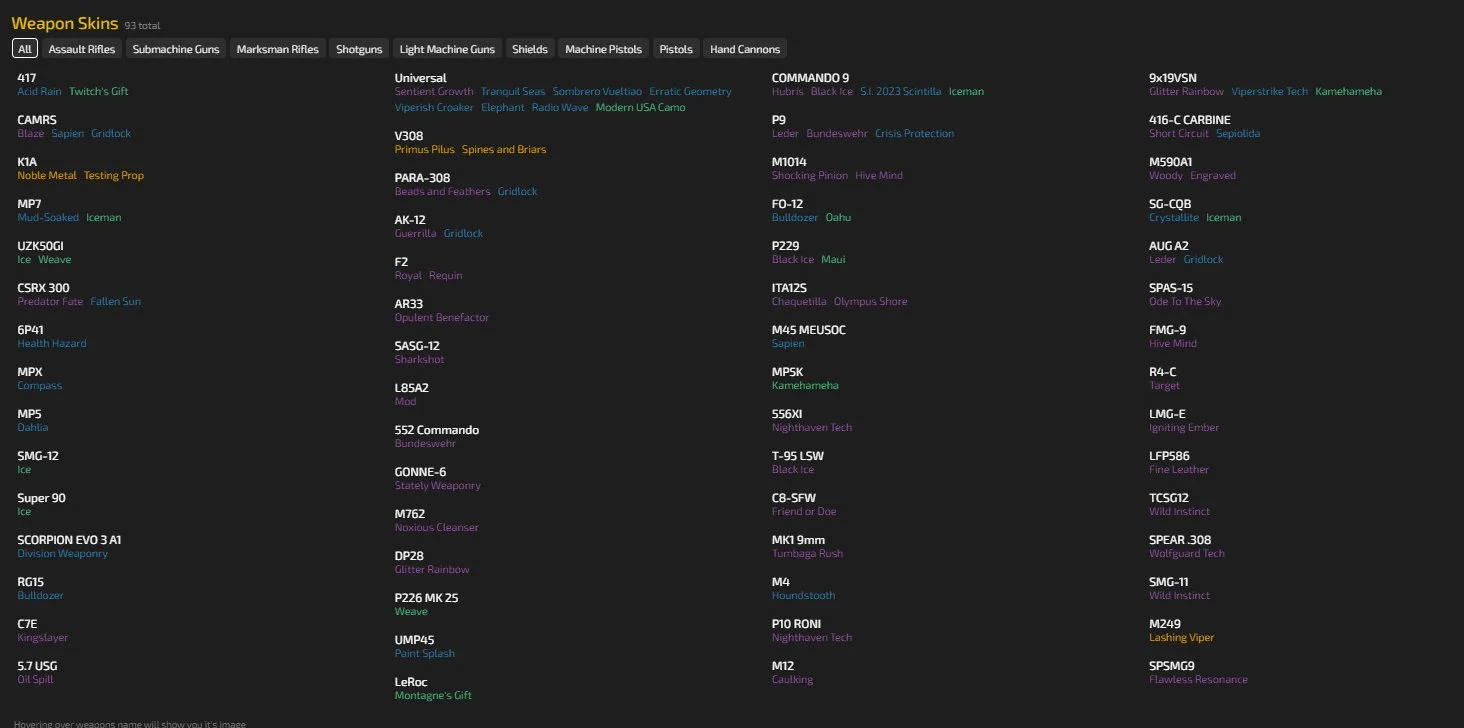This screenshot has width=1464, height=728.
Task: Click the SCORPION EVO 3 A1 weapon name
Action: 69,539
